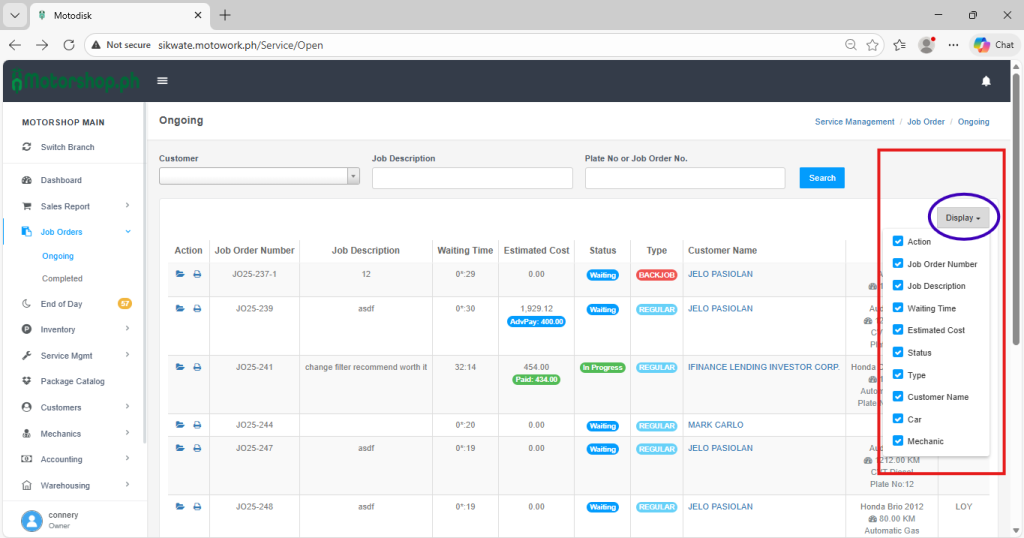Open Completed under Job Orders

[62, 279]
